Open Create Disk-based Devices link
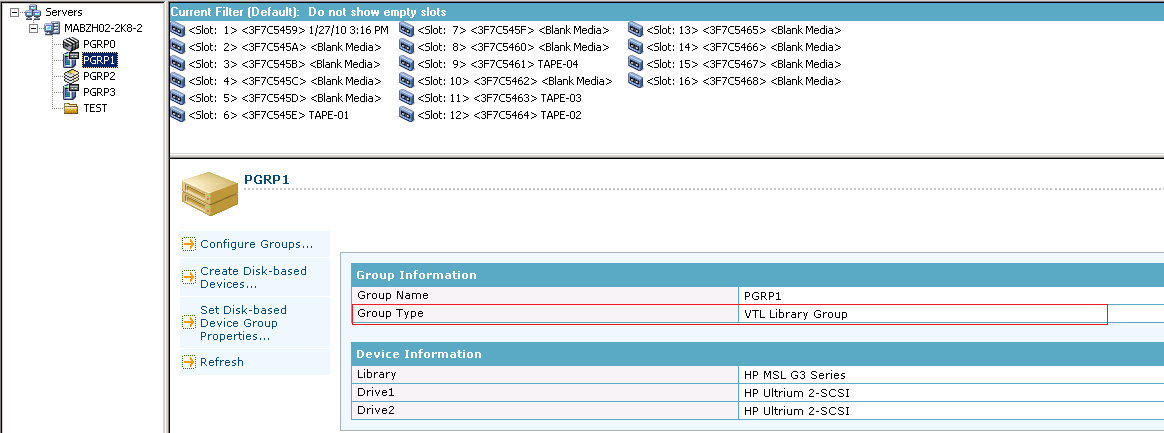The width and height of the screenshot is (1164, 433). click(x=253, y=277)
